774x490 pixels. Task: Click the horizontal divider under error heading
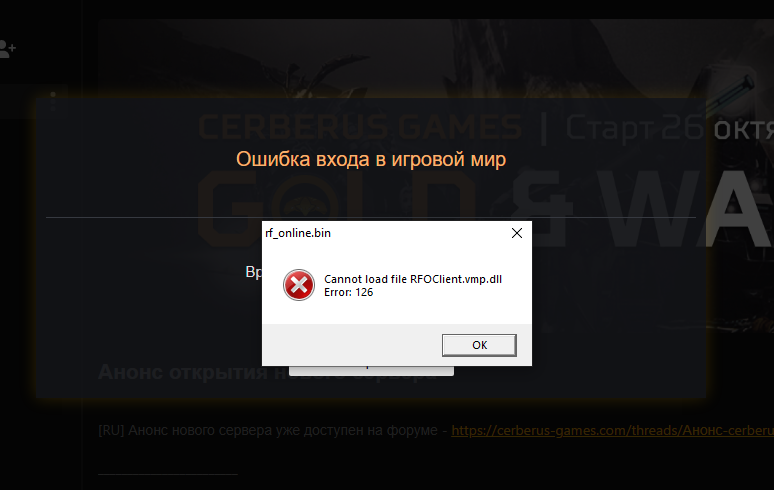click(x=371, y=217)
